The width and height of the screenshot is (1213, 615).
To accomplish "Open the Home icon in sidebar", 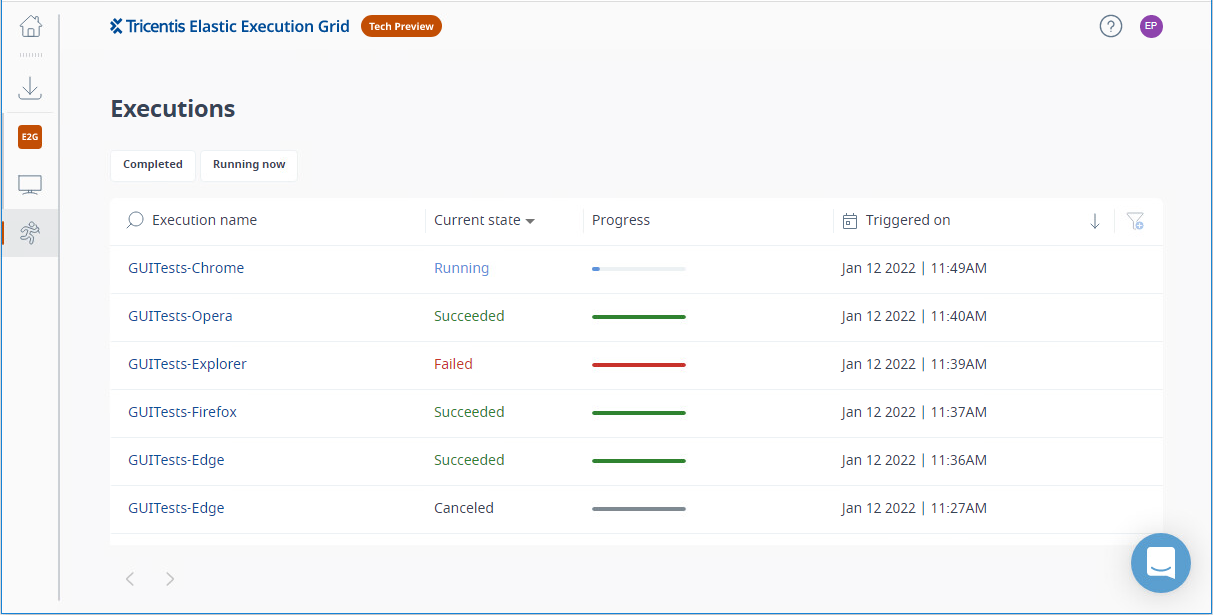I will click(30, 27).
